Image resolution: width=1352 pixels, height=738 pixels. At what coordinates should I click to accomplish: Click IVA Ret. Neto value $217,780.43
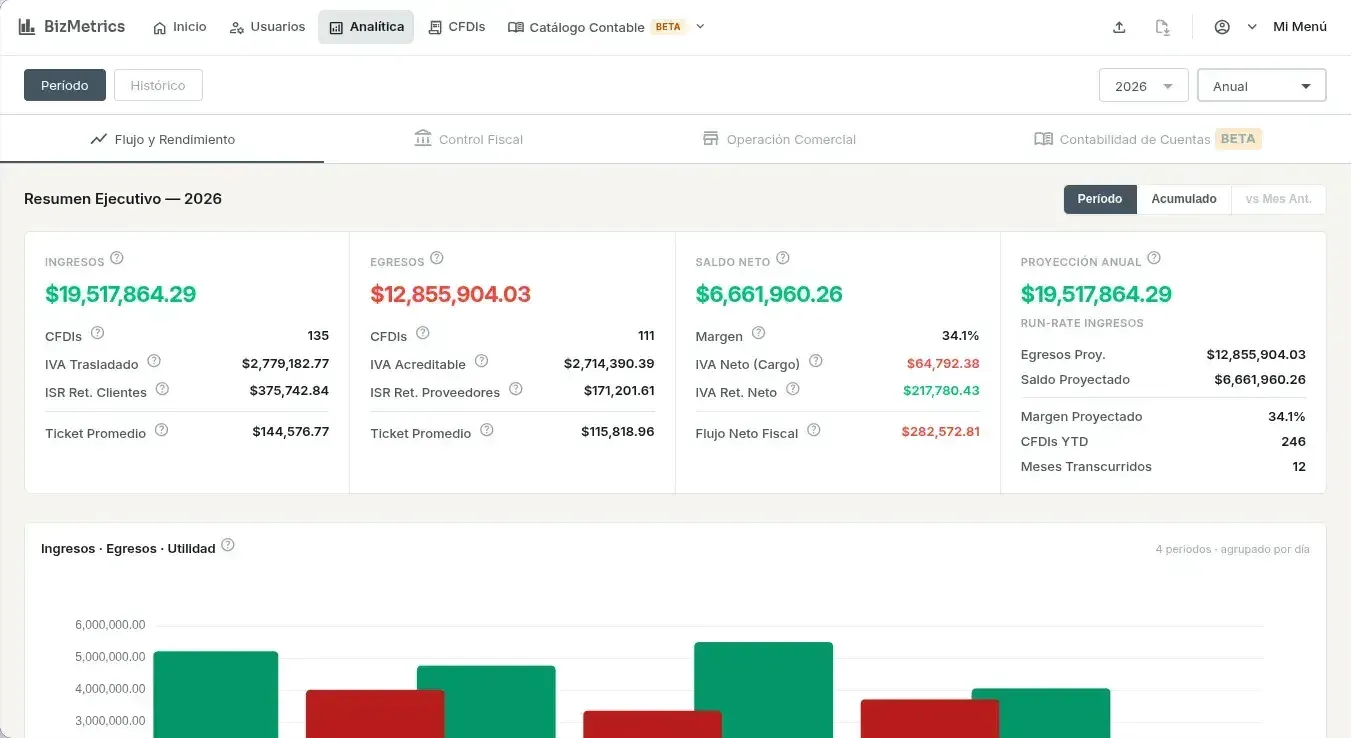pyautogui.click(x=941, y=391)
